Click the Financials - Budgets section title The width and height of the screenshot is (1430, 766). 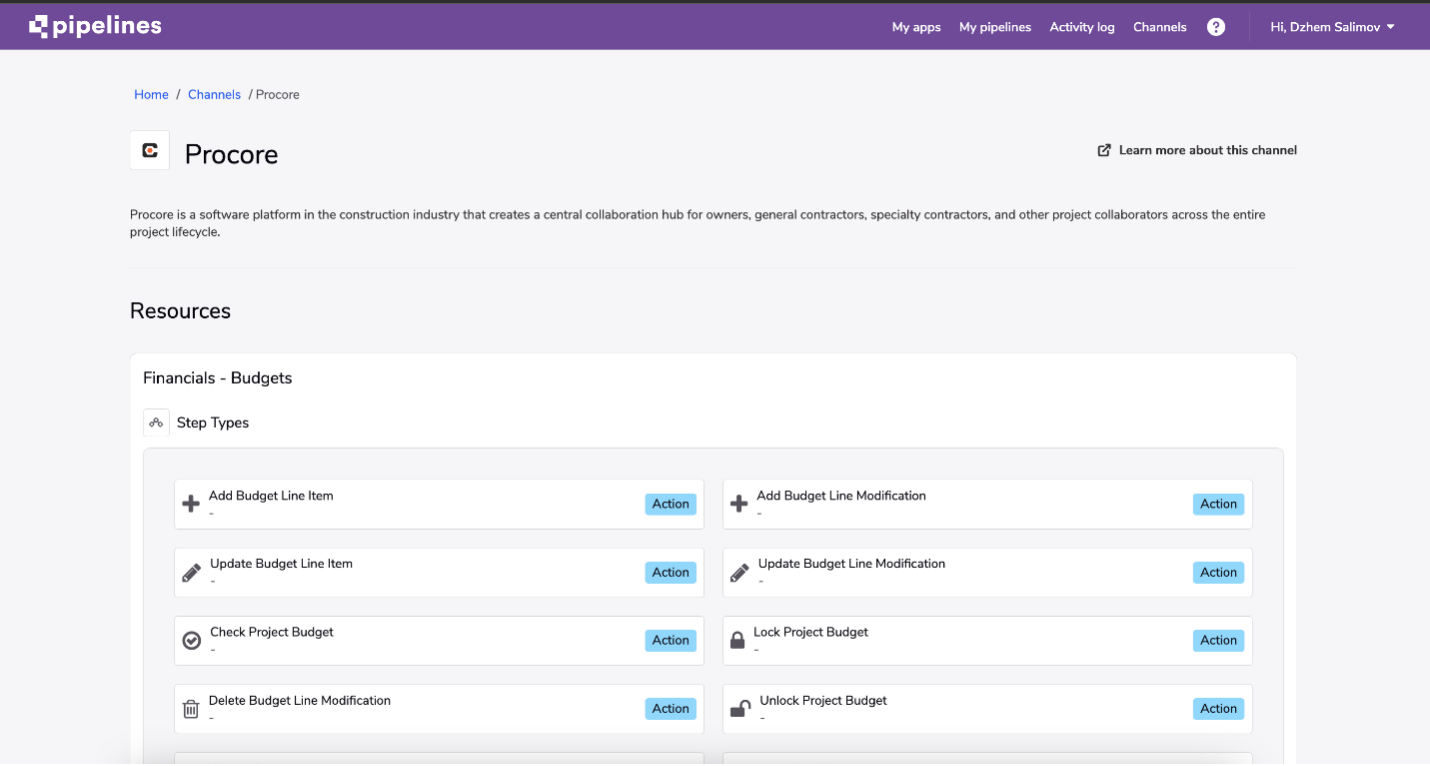(x=217, y=378)
